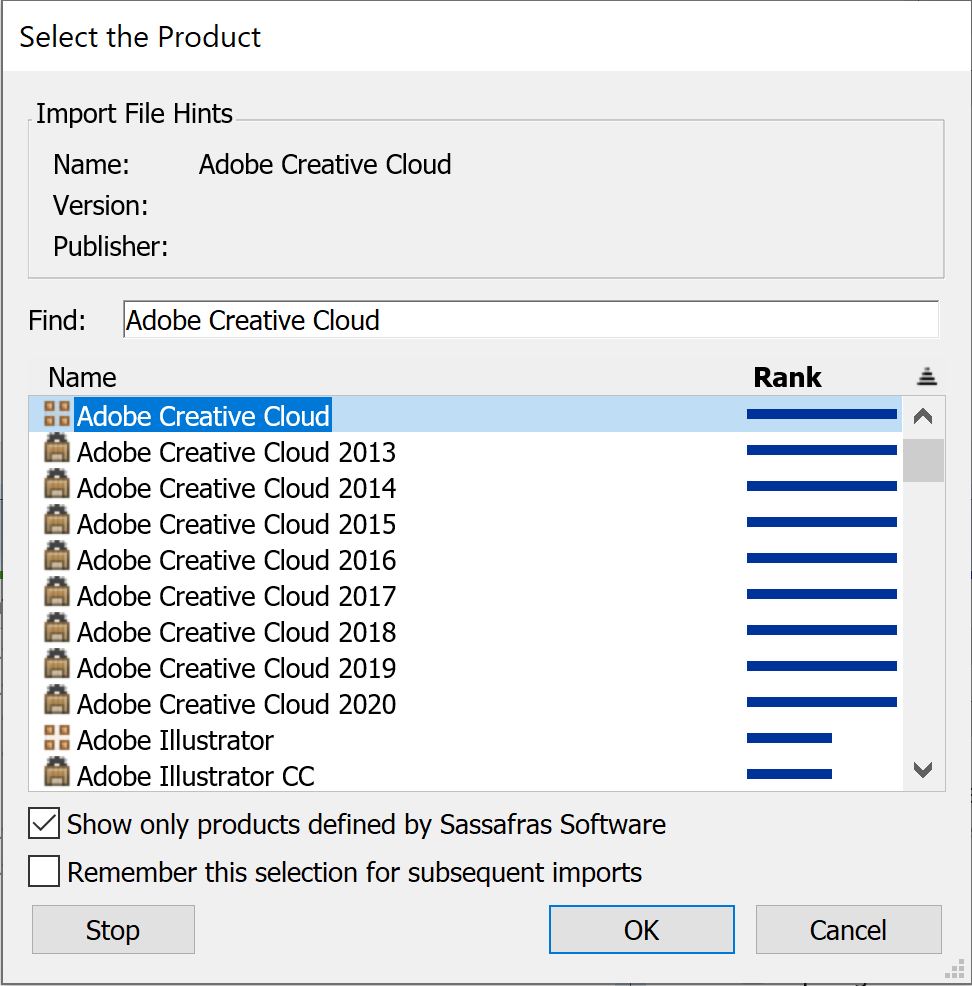Select the Adobe Creative Cloud row
This screenshot has height=986, width=972.
pyautogui.click(x=465, y=414)
